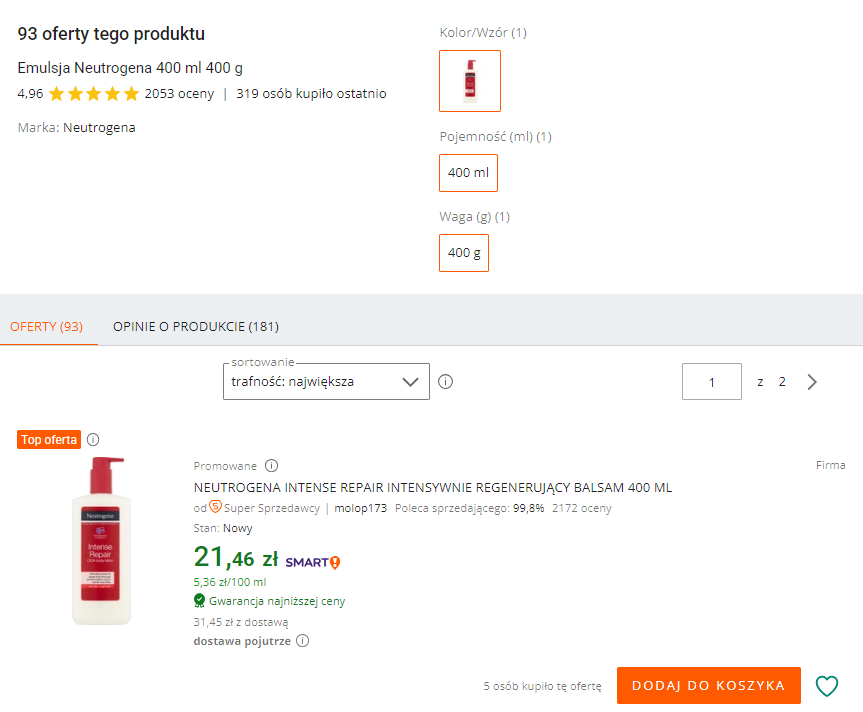Screen dimensions: 863x712
Task: Select the Kolor/Wzór product swatch
Action: point(469,80)
